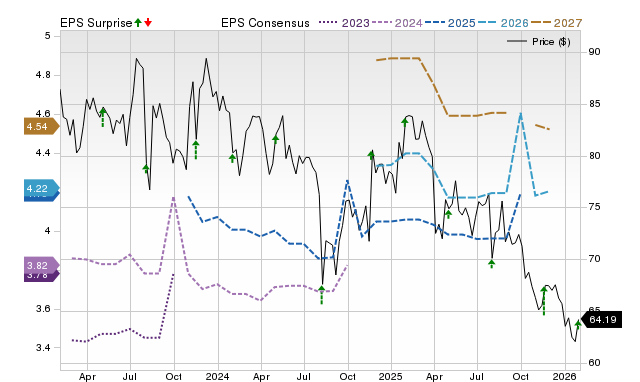Click the surprise arrow at the August 2024 price low
Screen dimensions: 640x382
click(322, 295)
